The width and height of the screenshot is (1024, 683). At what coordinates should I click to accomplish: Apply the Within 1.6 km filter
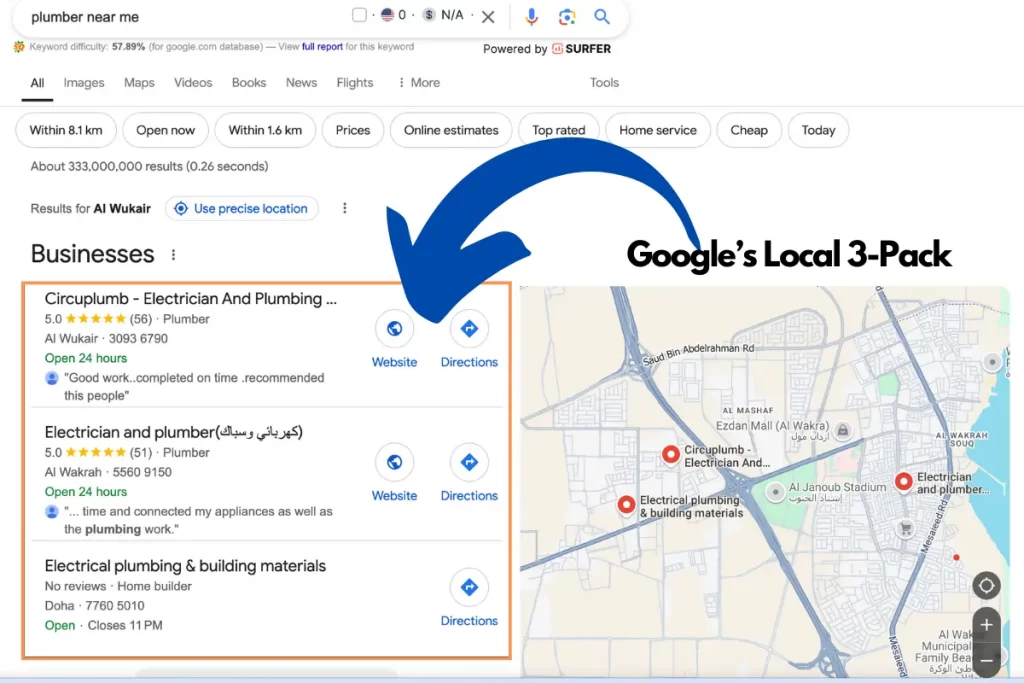[265, 130]
